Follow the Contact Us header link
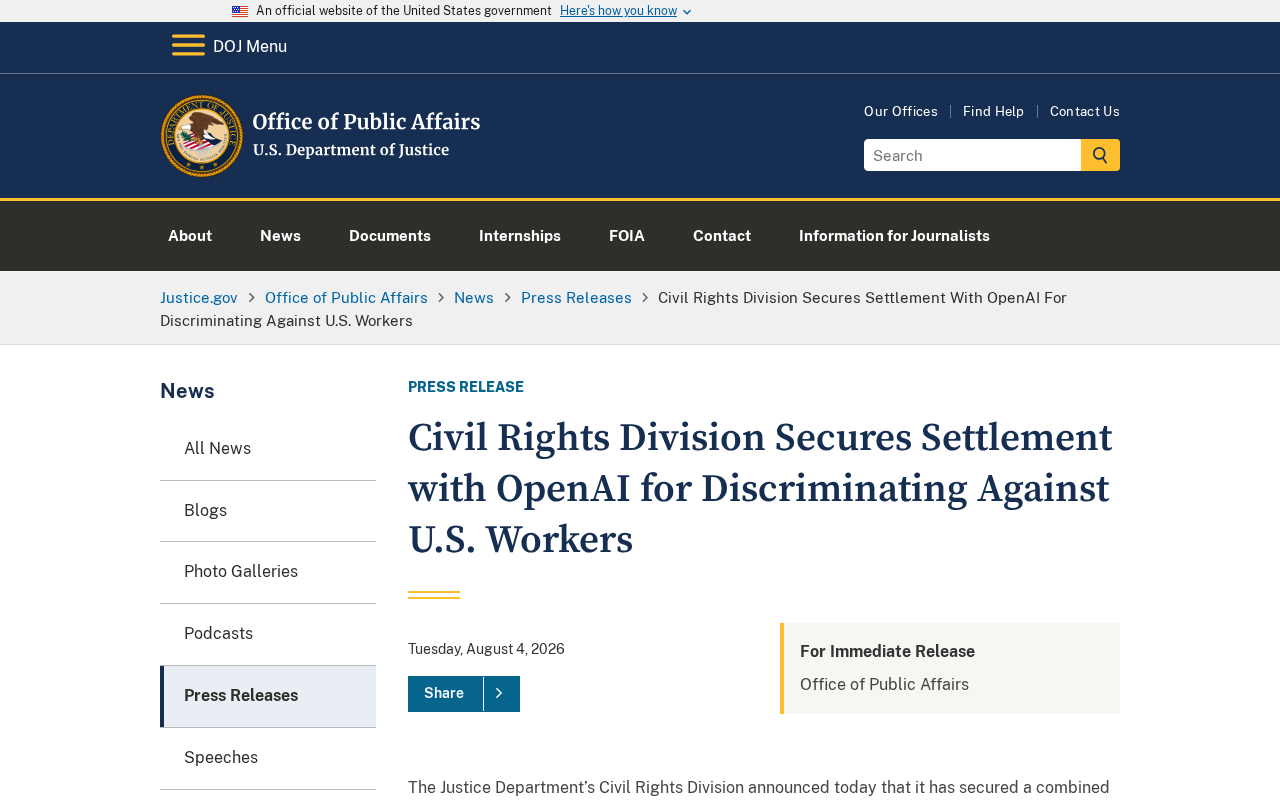1280x800 pixels. (x=1085, y=112)
